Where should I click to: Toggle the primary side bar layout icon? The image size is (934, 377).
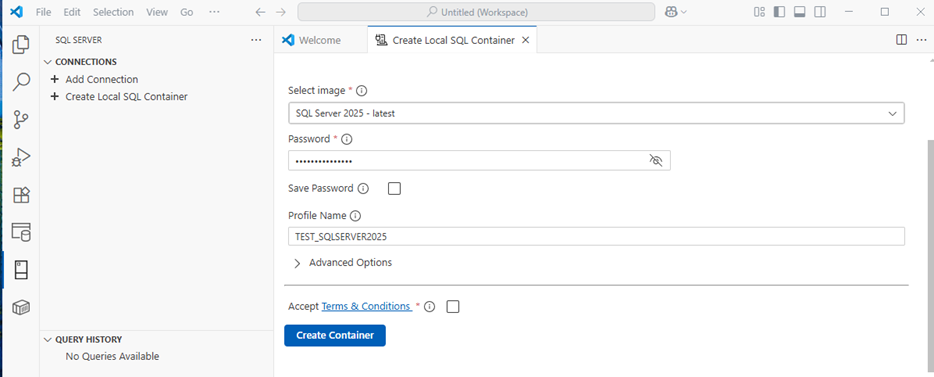click(779, 12)
